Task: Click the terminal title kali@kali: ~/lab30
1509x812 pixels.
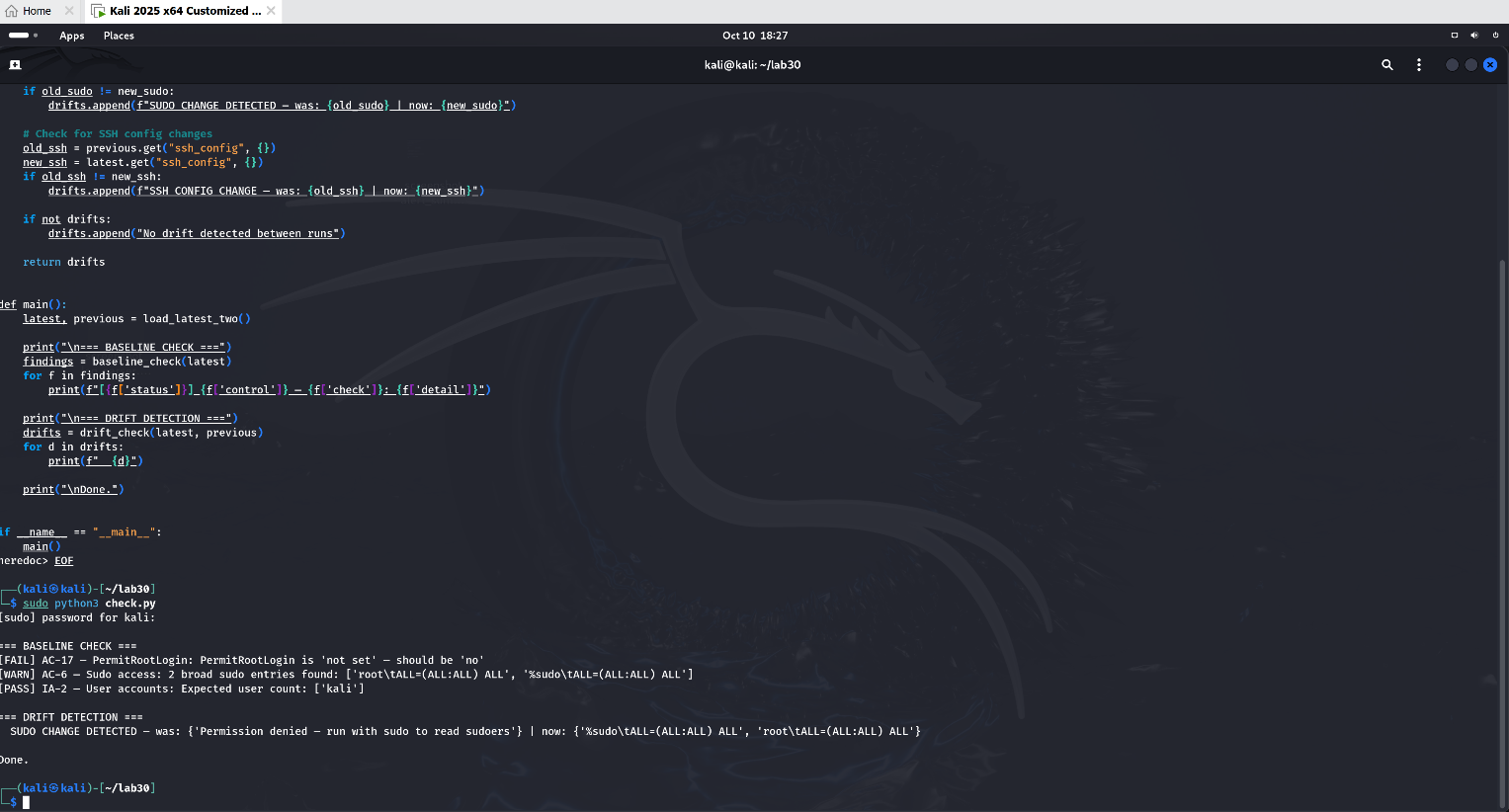Action: (x=753, y=65)
